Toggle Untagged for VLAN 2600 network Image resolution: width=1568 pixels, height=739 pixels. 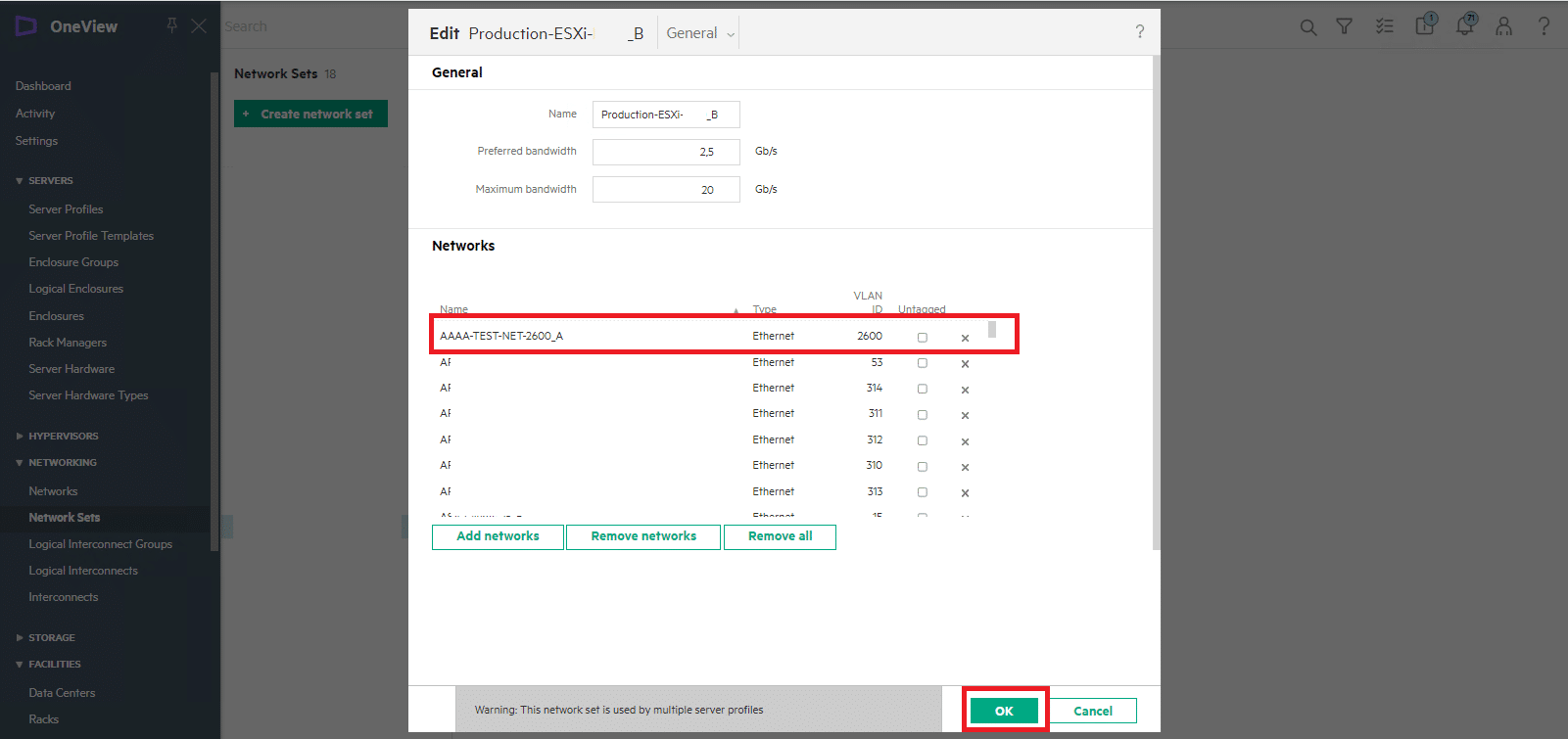[x=922, y=338]
